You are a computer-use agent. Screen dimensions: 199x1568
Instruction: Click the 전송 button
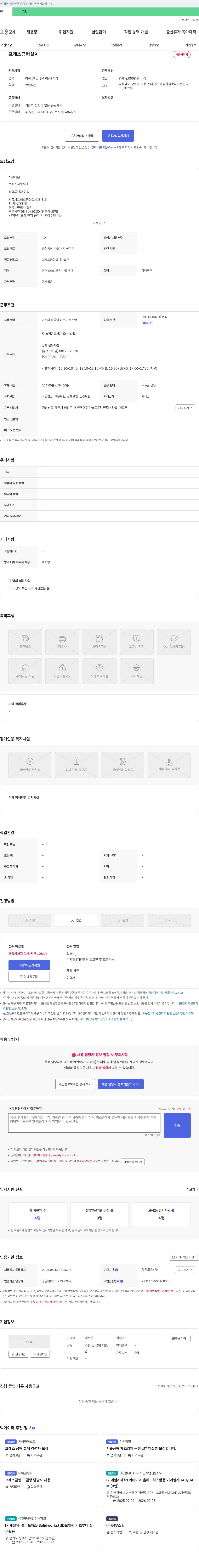tap(177, 1126)
